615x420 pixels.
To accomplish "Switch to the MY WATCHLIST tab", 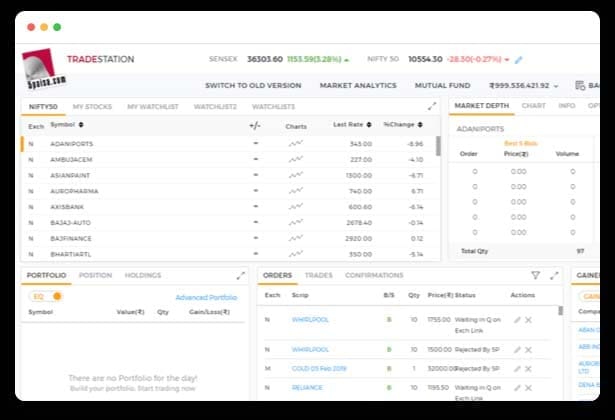I will 153,107.
